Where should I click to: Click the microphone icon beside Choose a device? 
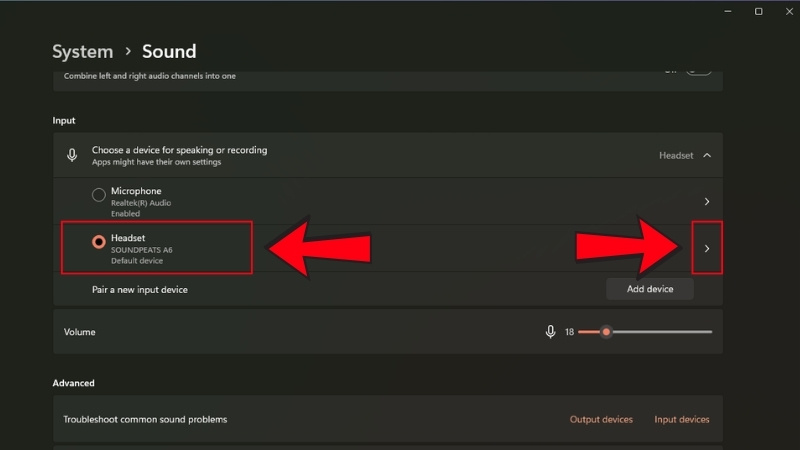(x=72, y=155)
